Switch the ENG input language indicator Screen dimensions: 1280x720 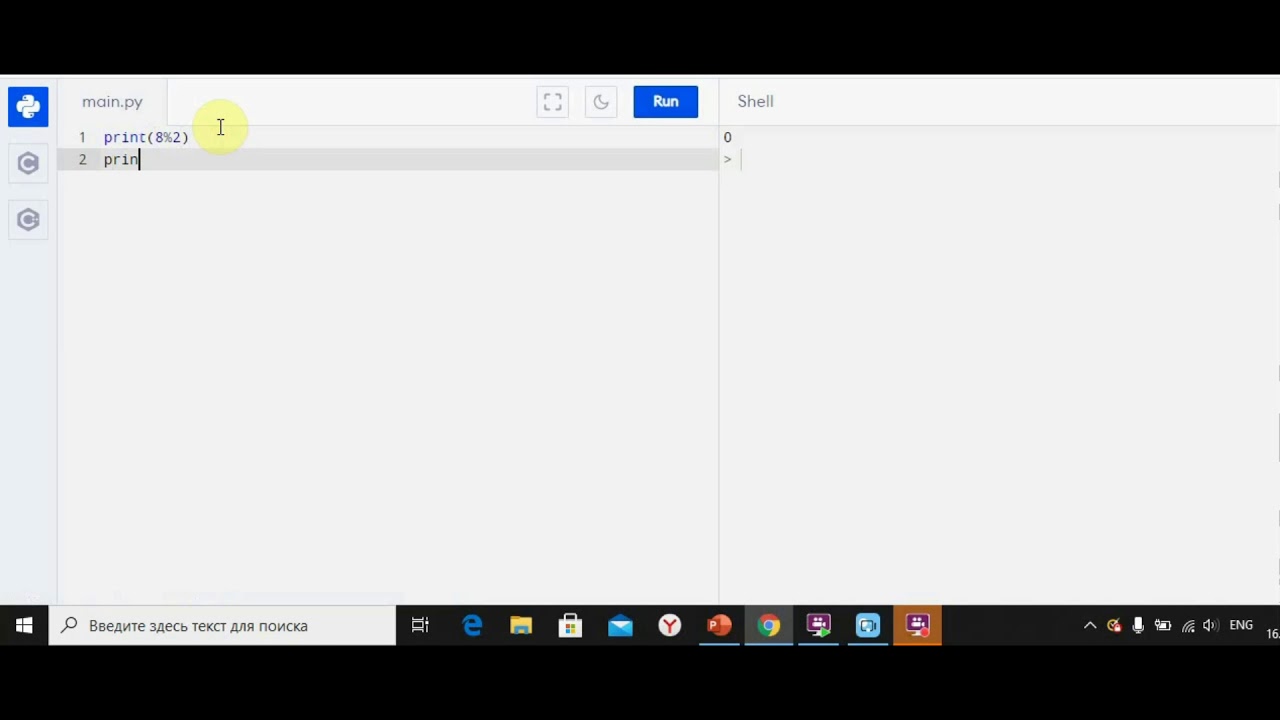pos(1241,625)
